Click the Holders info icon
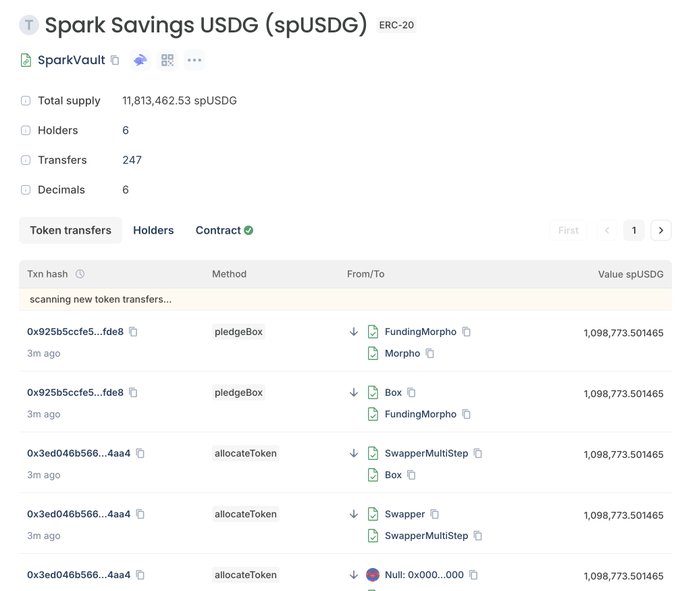 pos(26,130)
